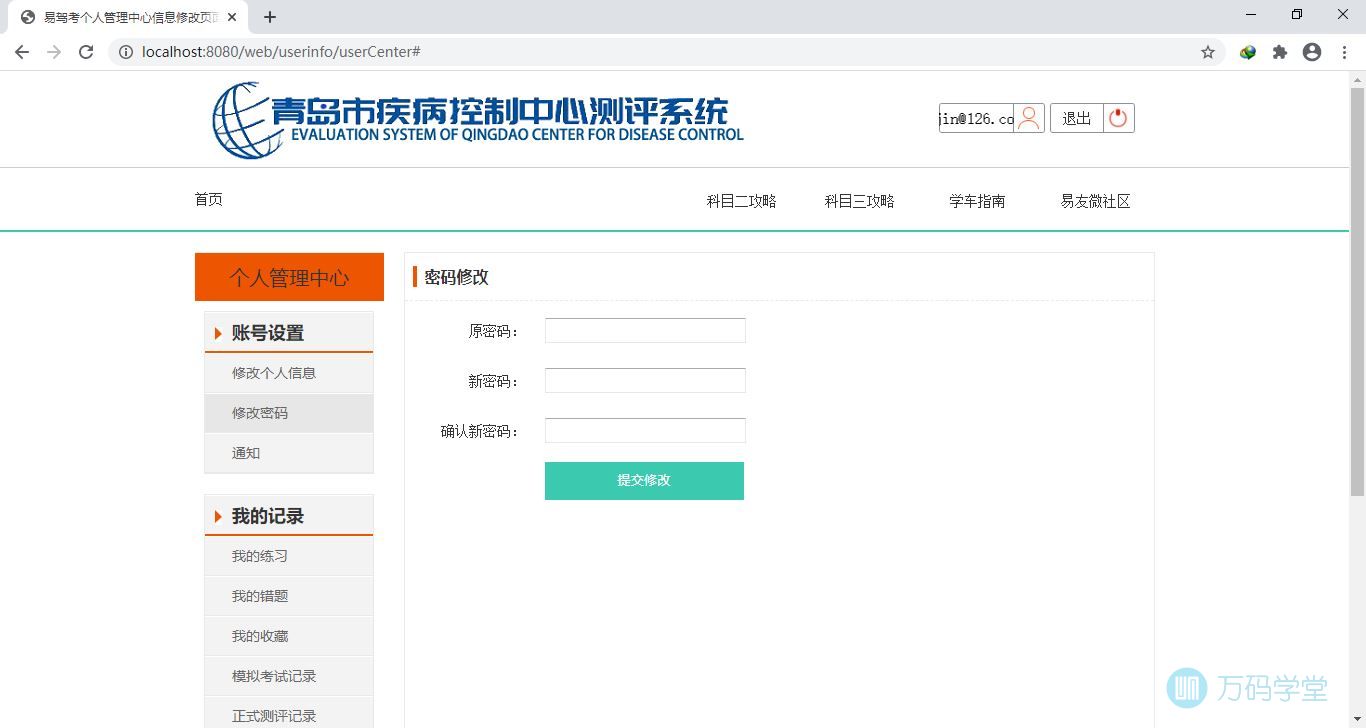Open the Chrome profile account icon
This screenshot has width=1366, height=728.
tap(1312, 52)
